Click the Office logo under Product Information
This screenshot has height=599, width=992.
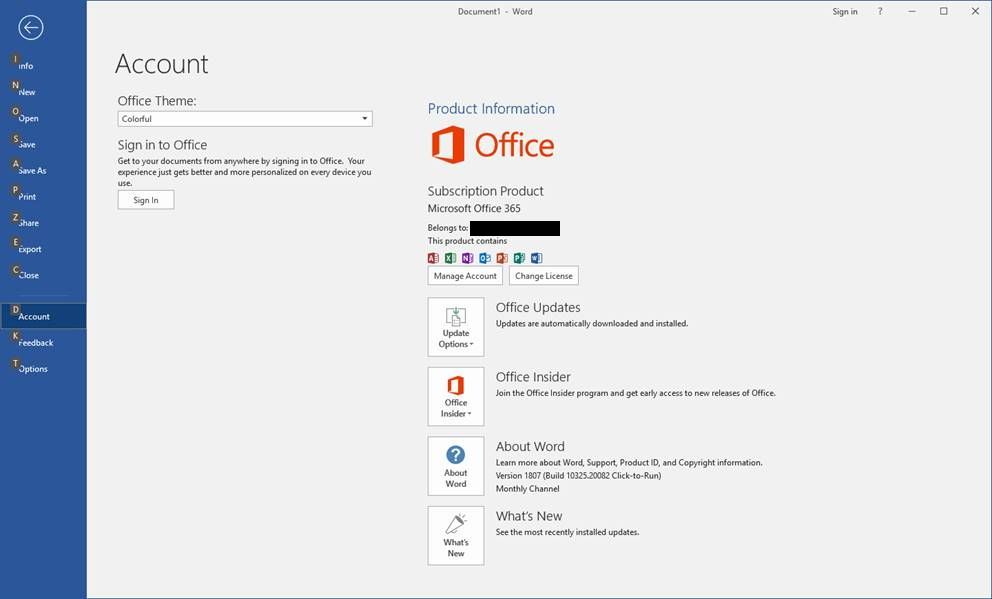493,145
